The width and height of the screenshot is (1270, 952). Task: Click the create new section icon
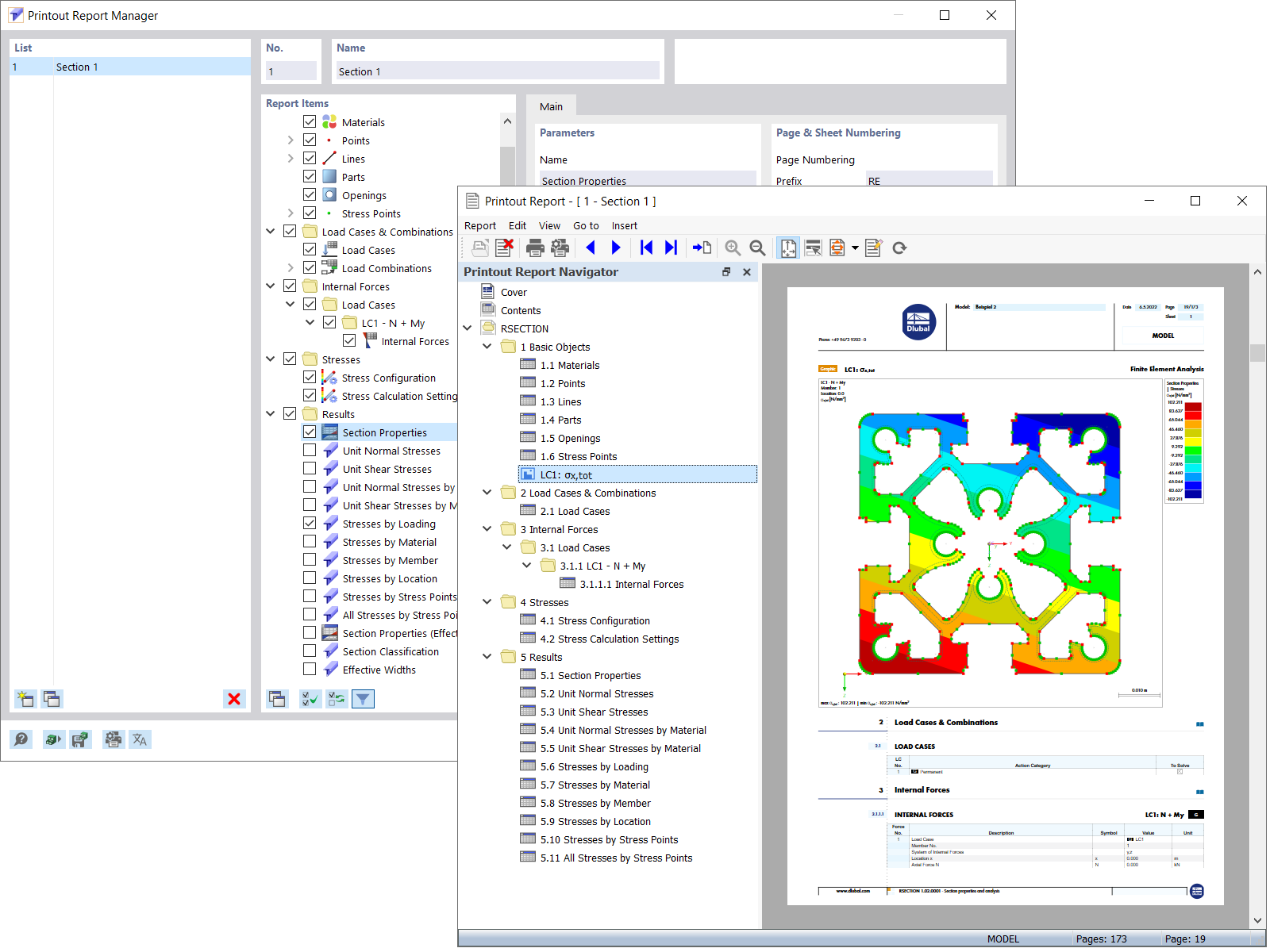(x=24, y=698)
